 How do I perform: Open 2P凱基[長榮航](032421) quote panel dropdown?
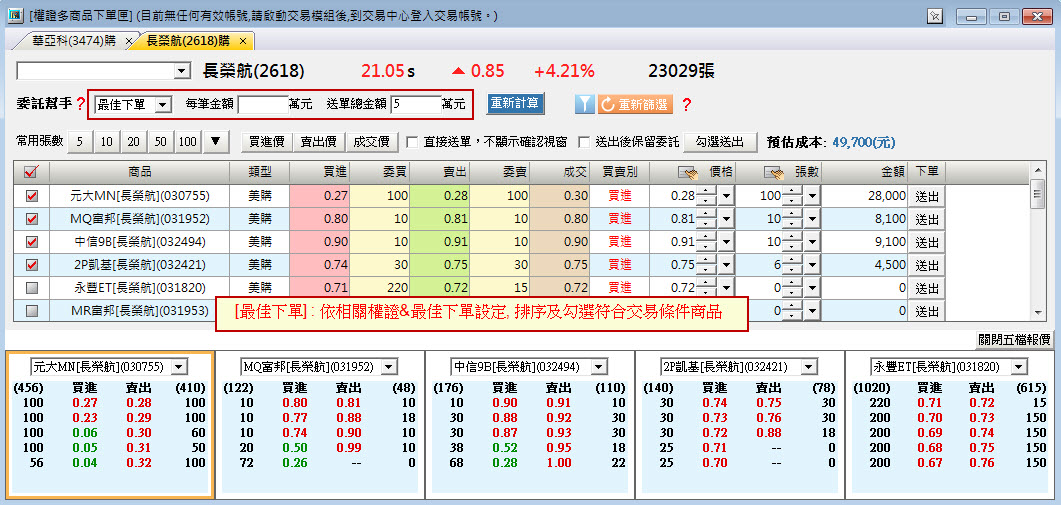tap(809, 366)
